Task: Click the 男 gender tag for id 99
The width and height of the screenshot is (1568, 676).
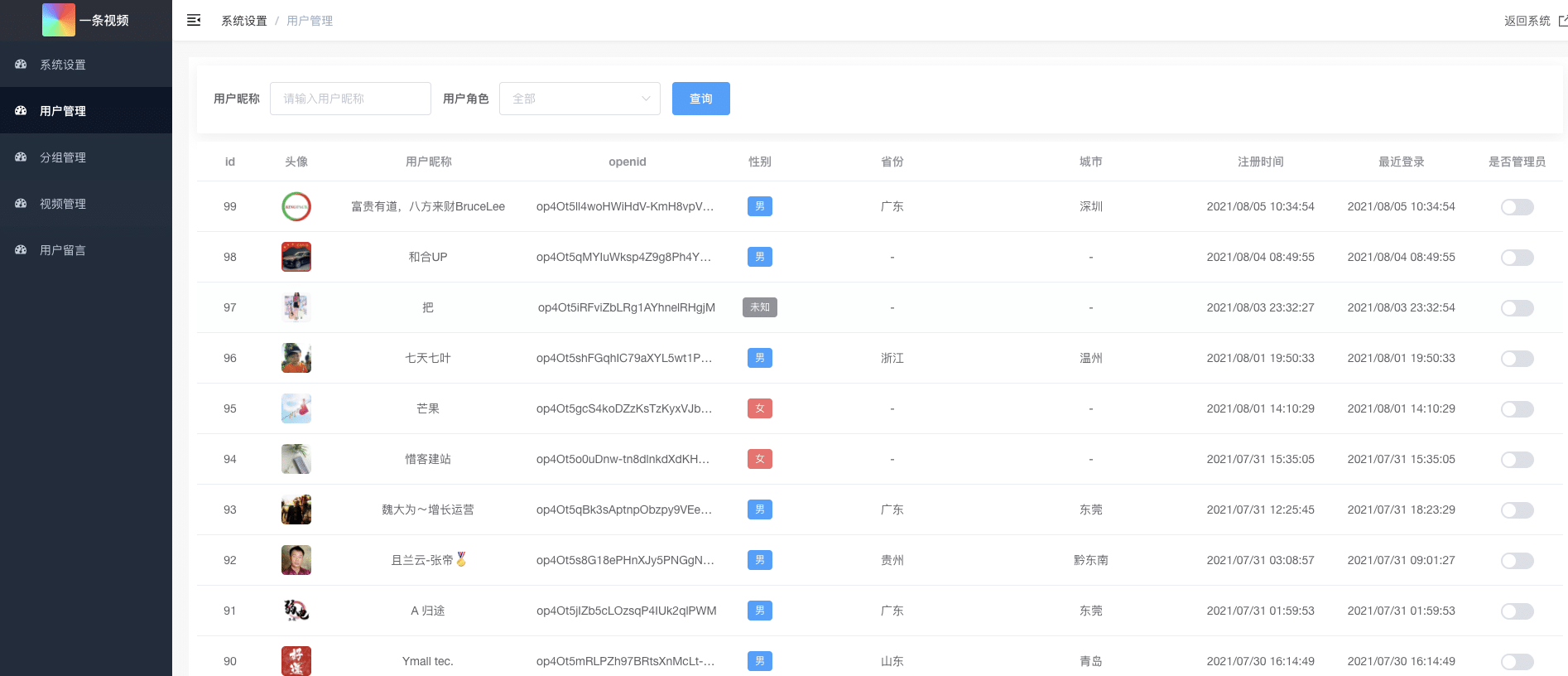Action: [x=760, y=206]
